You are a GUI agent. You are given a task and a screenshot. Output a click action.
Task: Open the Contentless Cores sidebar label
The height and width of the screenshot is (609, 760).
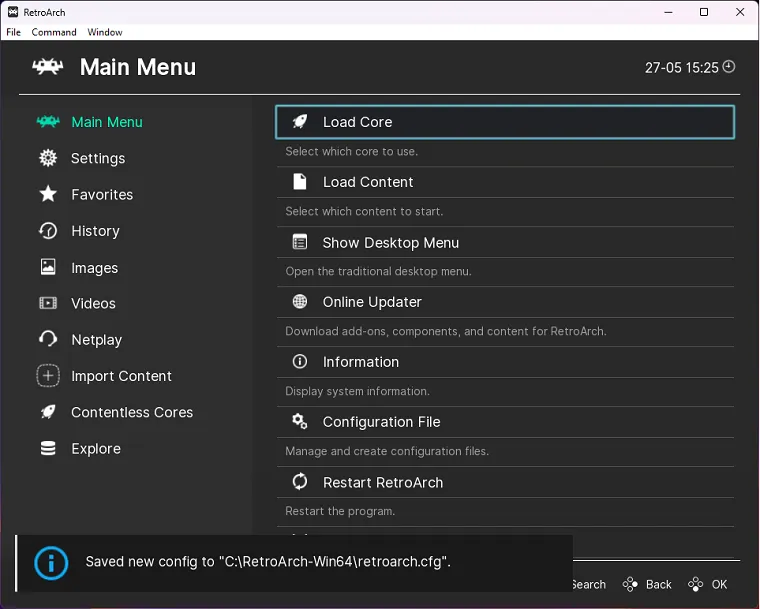click(x=132, y=412)
